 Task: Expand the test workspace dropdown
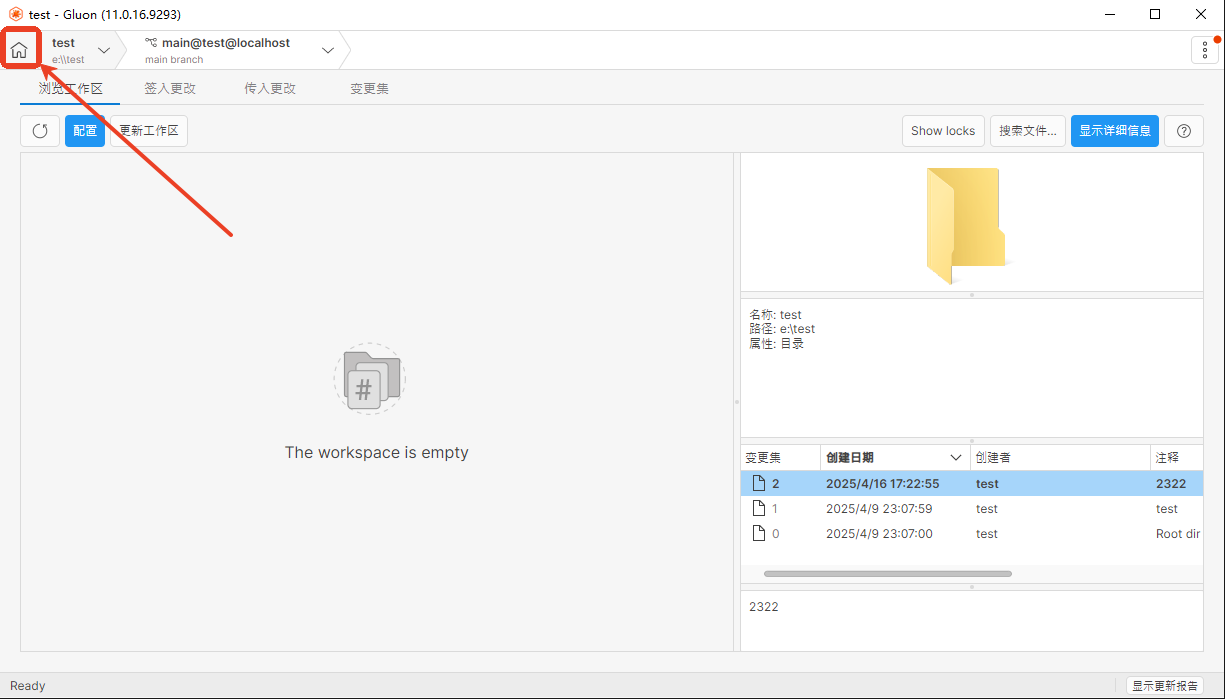click(104, 50)
